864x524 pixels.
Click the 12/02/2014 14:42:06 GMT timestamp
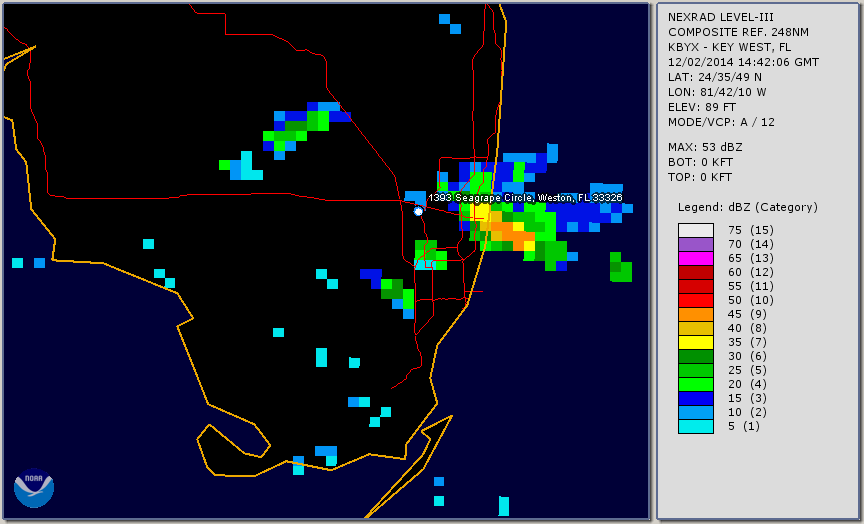(x=743, y=62)
